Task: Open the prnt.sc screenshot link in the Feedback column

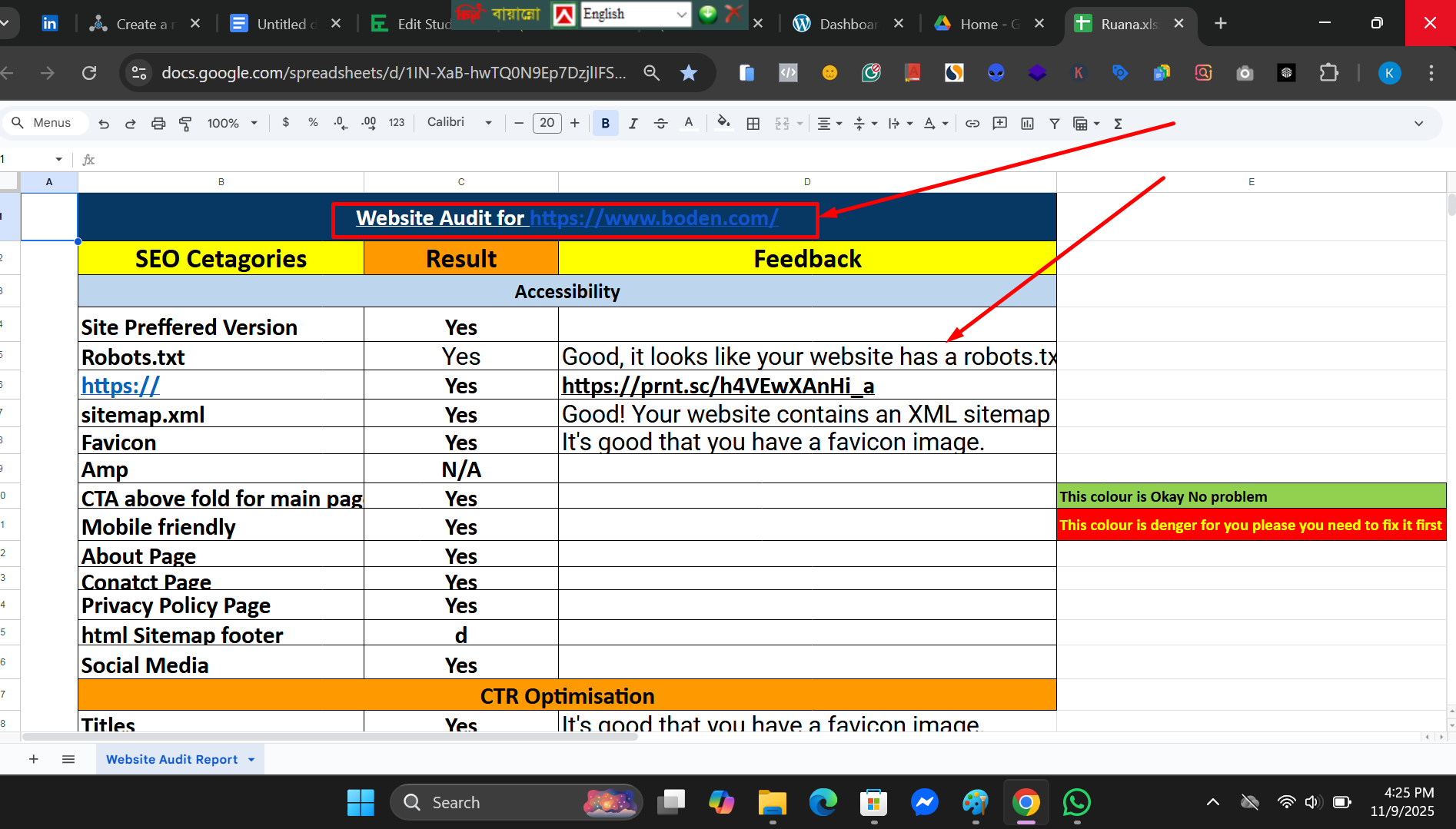Action: tap(717, 386)
